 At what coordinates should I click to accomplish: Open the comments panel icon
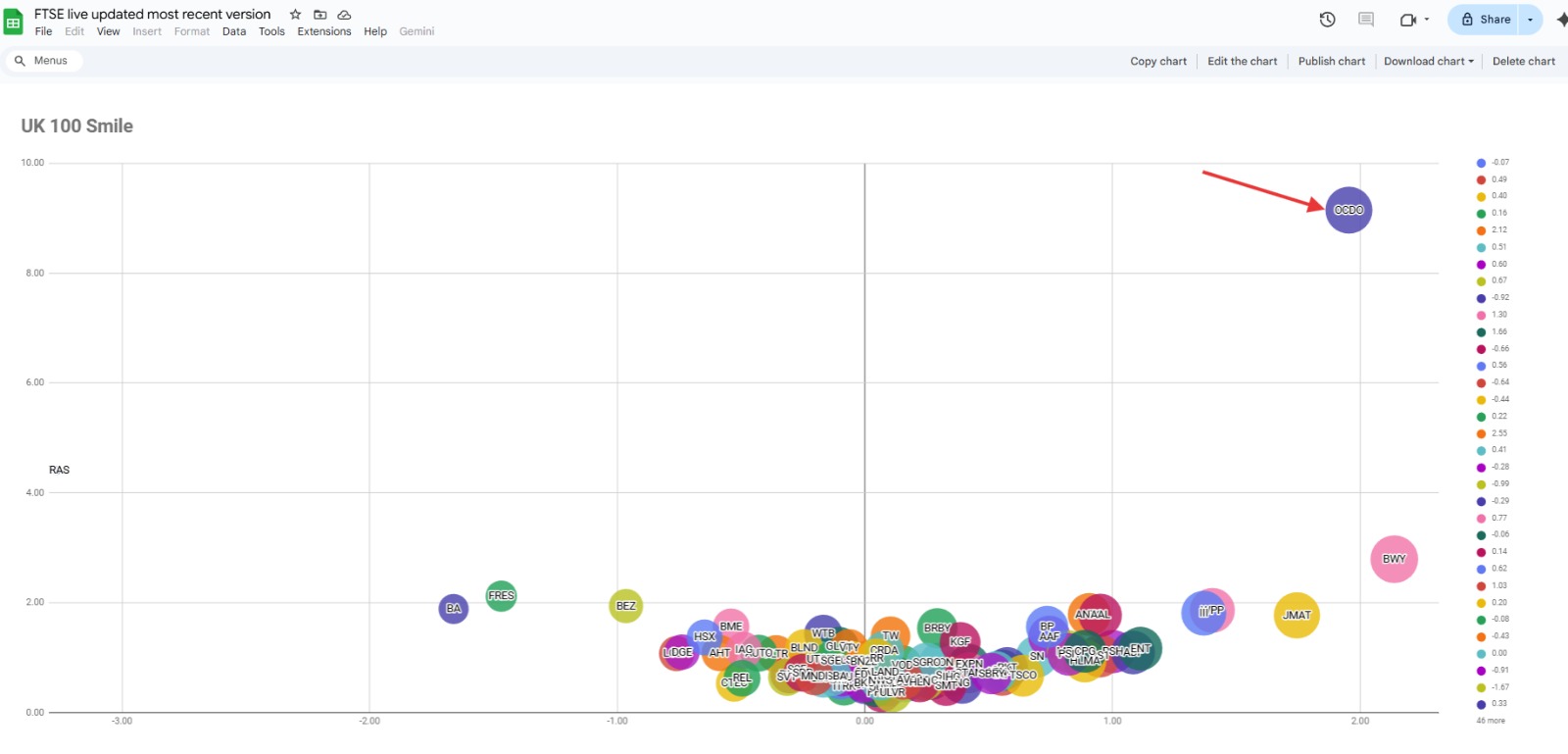coord(1366,20)
